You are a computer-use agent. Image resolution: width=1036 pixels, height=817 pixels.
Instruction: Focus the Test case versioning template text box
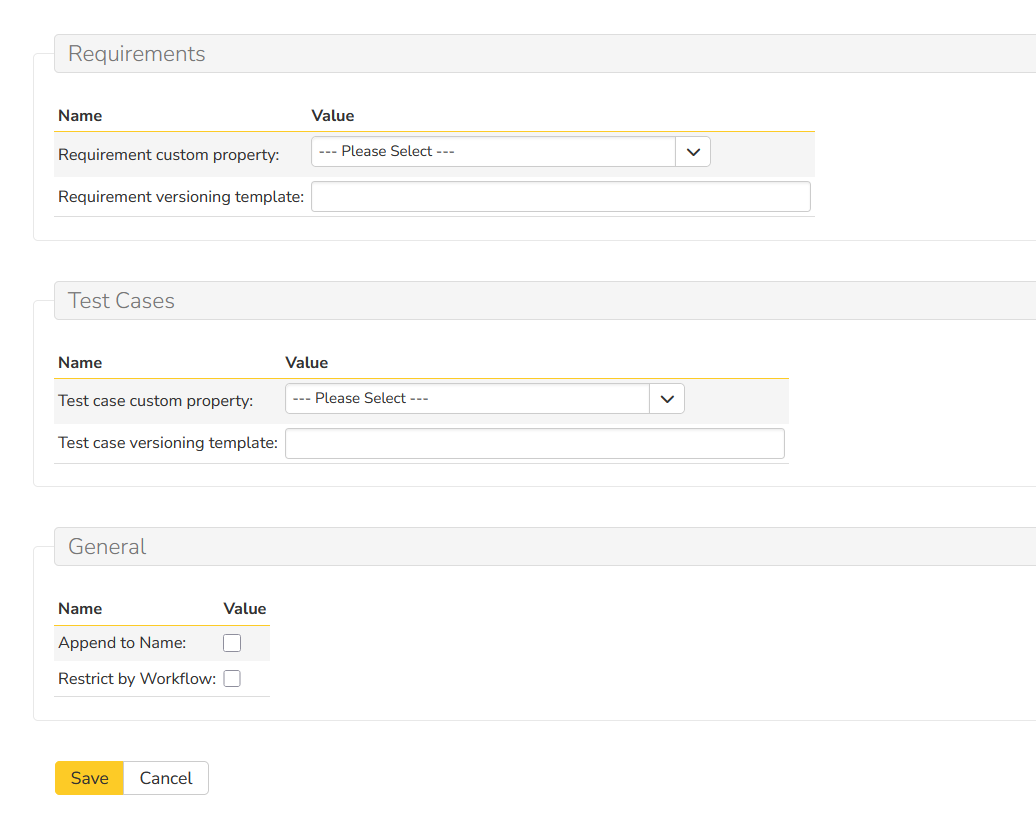click(534, 444)
